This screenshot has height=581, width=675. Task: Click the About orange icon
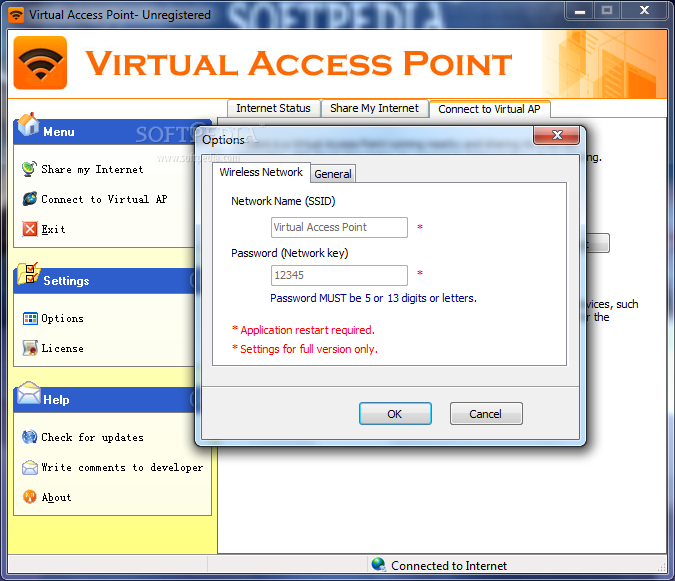coord(30,497)
